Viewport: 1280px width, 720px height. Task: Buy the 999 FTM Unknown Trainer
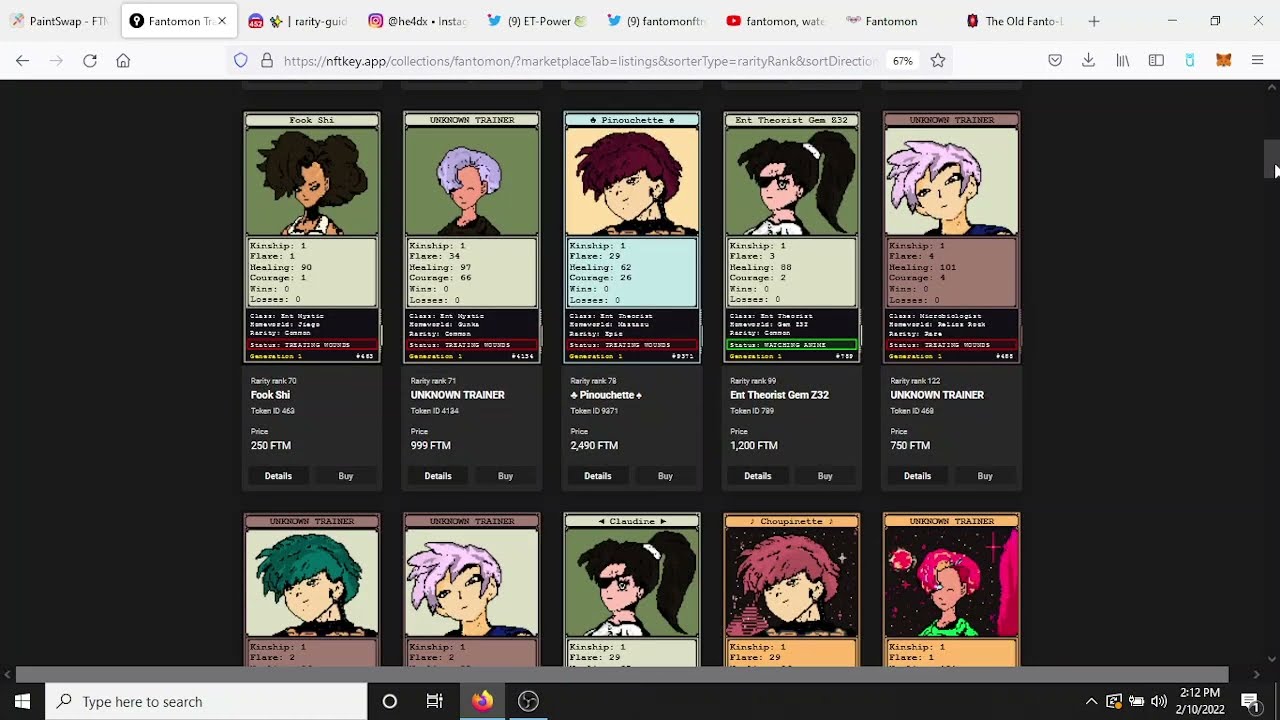pos(505,476)
